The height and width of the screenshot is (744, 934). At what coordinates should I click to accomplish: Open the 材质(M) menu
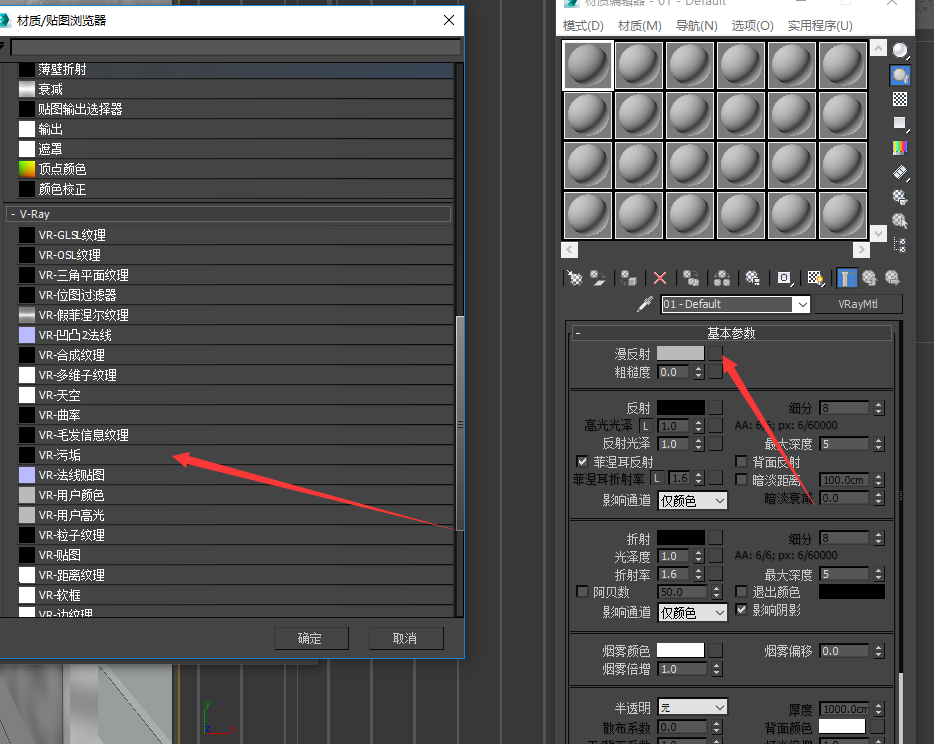click(x=640, y=26)
